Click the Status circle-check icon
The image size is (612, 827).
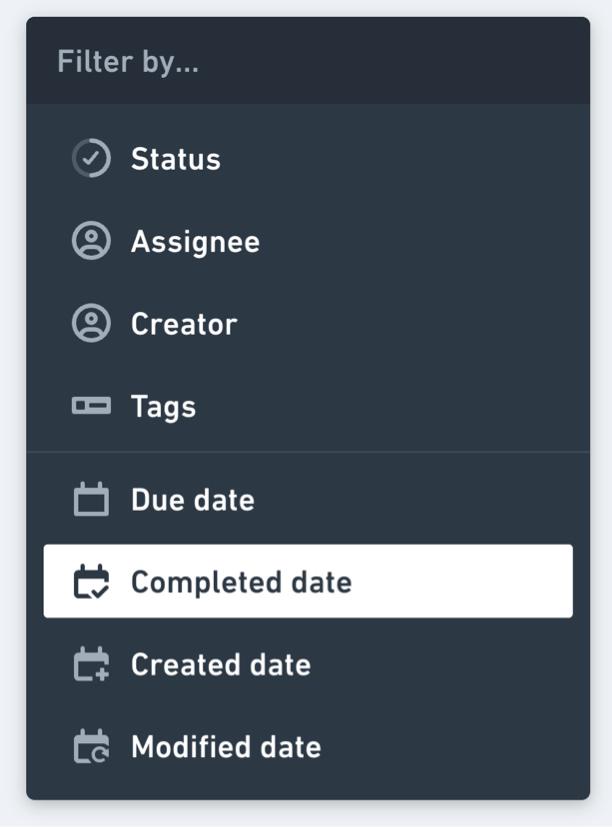[91, 159]
